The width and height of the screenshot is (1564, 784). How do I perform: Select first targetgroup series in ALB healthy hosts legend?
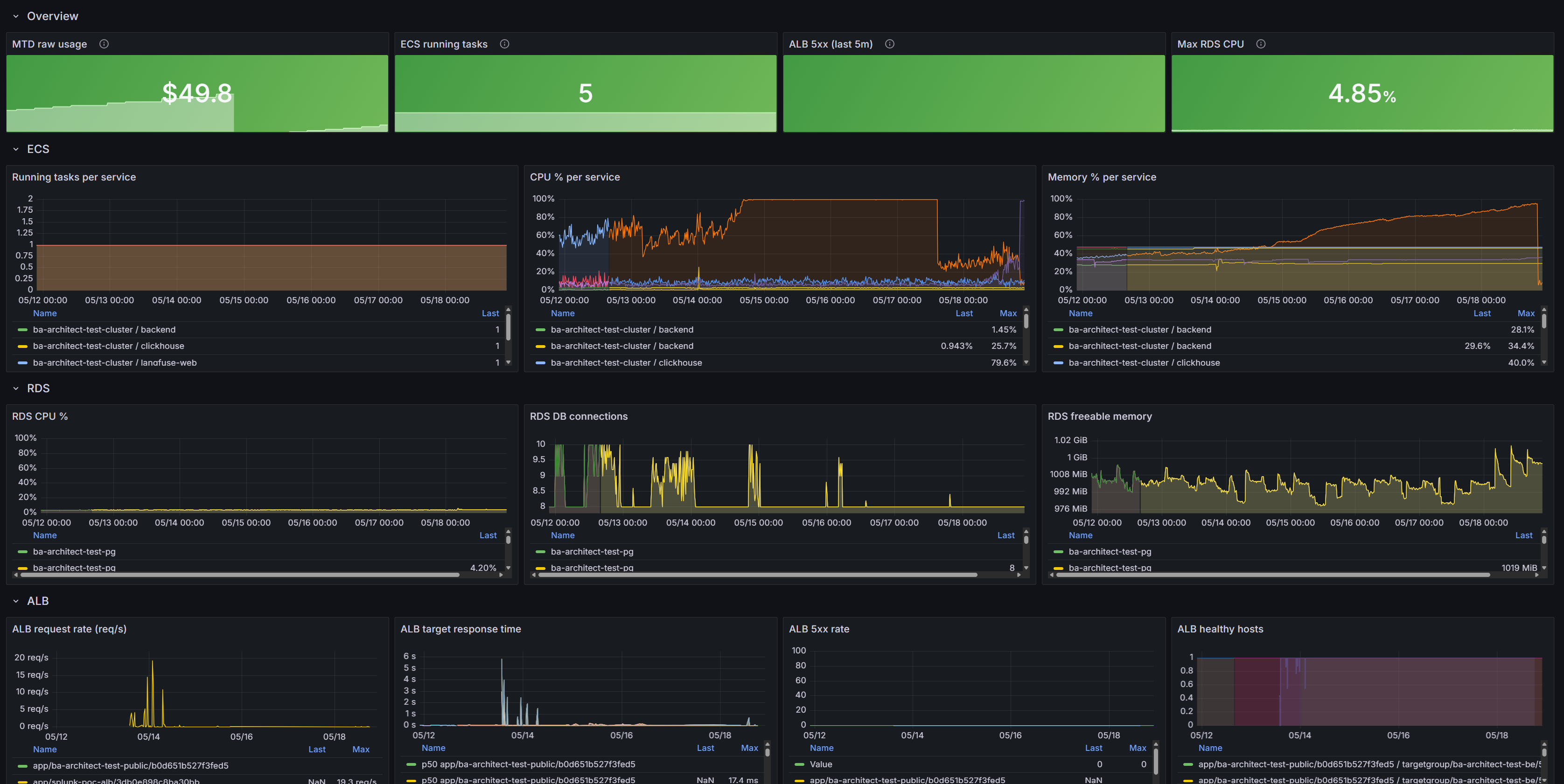[x=1369, y=764]
